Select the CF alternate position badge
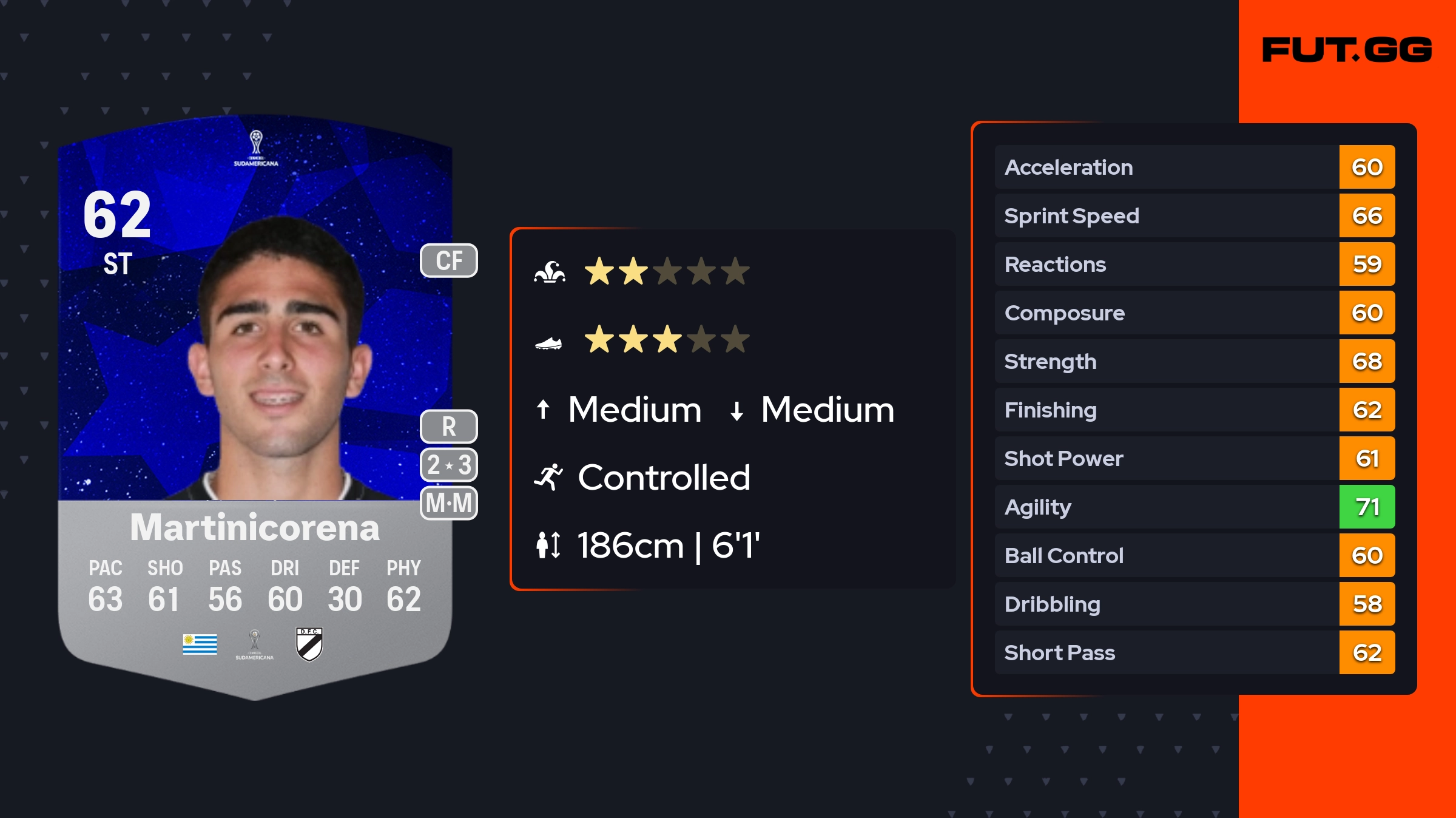1456x818 pixels. point(449,261)
